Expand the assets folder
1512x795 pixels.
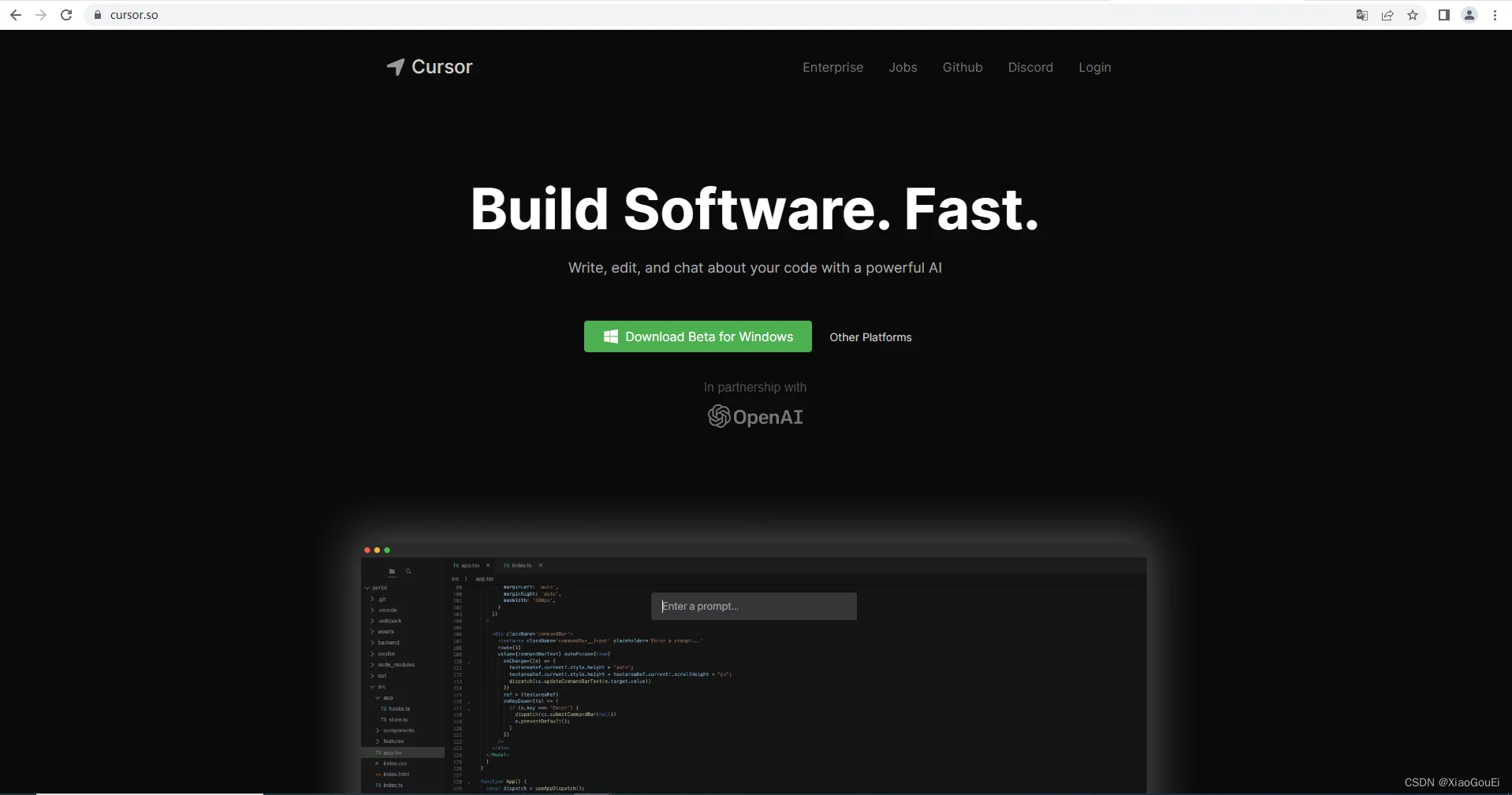pyautogui.click(x=382, y=632)
